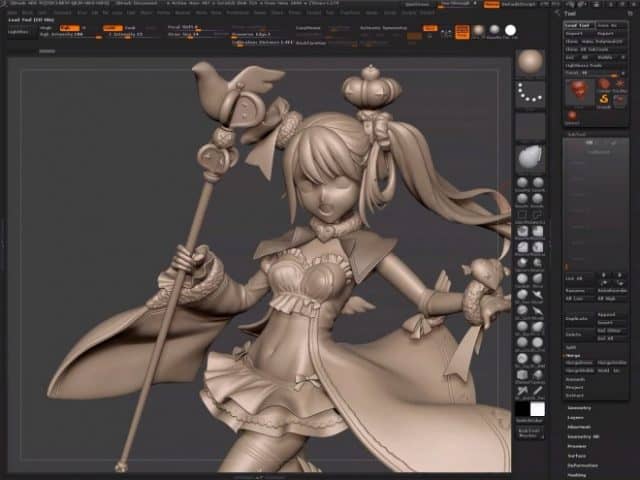640x480 pixels.
Task: Toggle the orange X-axis symmetry button
Action: (430, 28)
